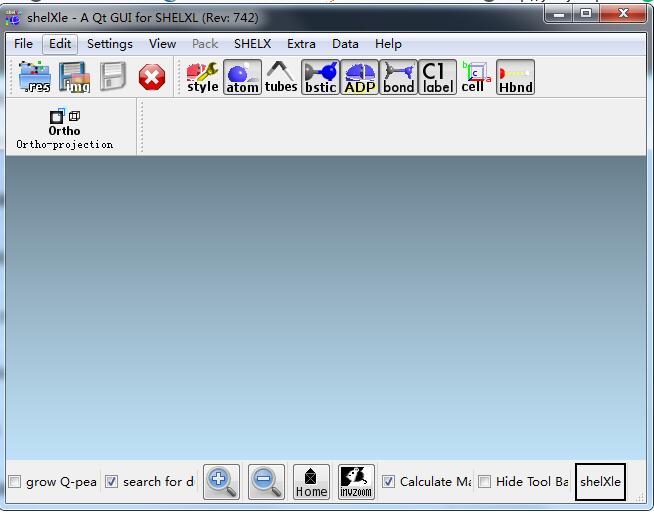Image resolution: width=654 pixels, height=515 pixels.
Task: Zoom in with the plus magnifier
Action: (x=221, y=482)
